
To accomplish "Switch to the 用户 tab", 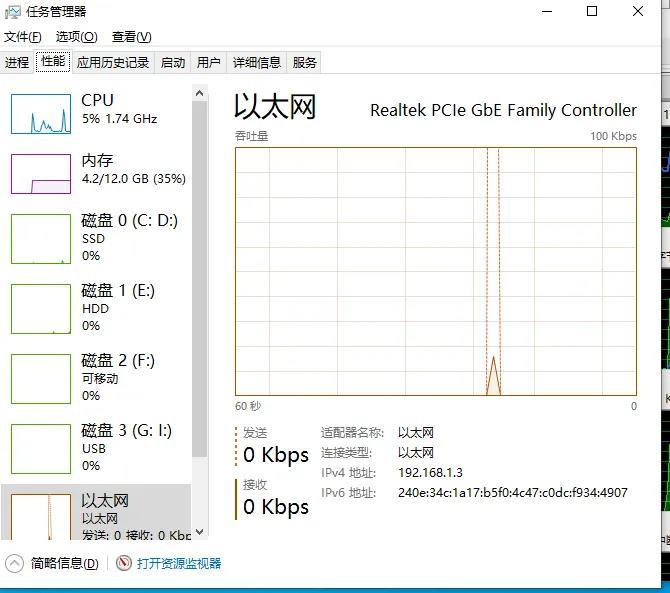I will tap(209, 63).
